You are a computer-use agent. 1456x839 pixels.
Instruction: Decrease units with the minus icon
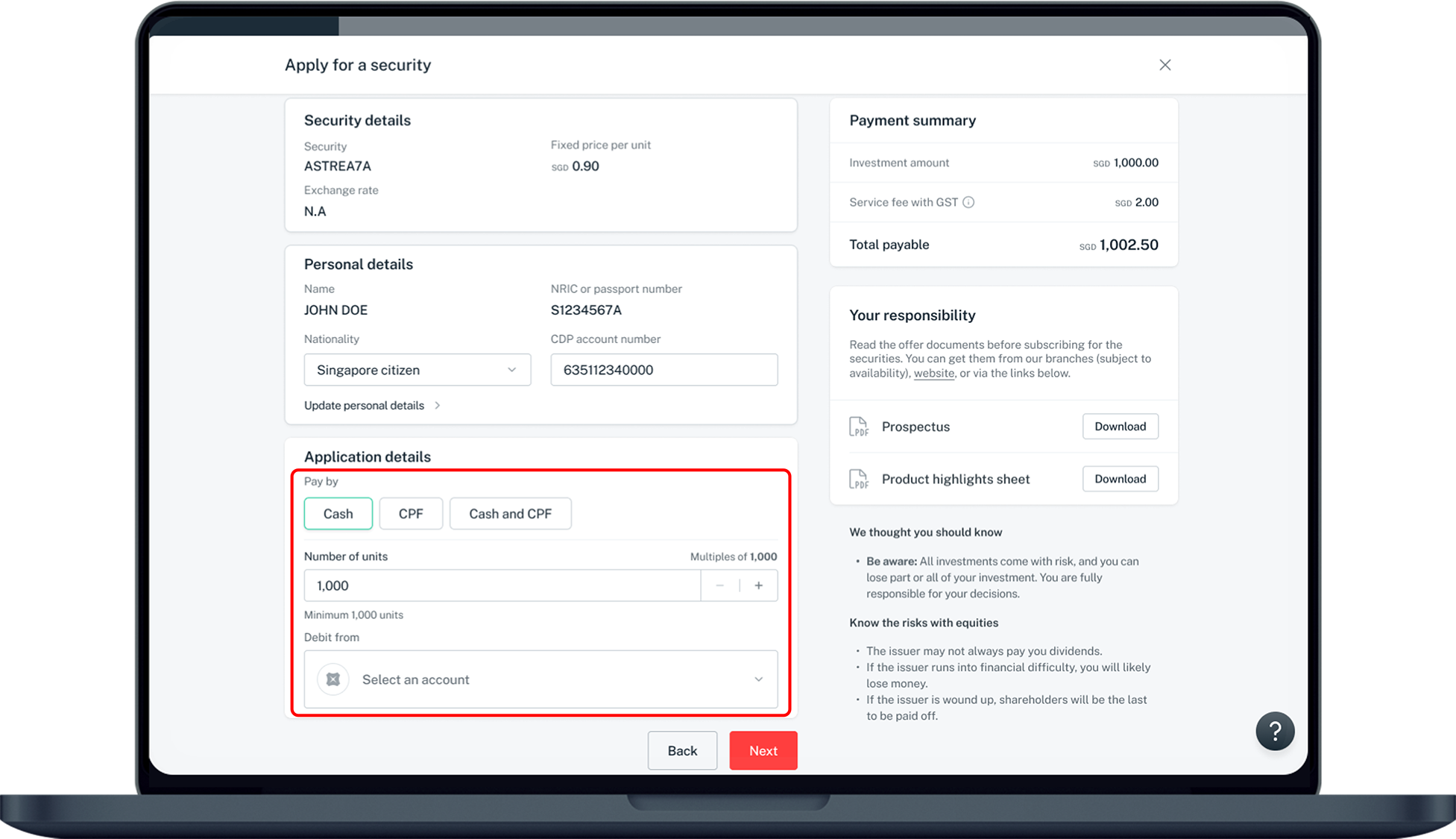click(719, 585)
